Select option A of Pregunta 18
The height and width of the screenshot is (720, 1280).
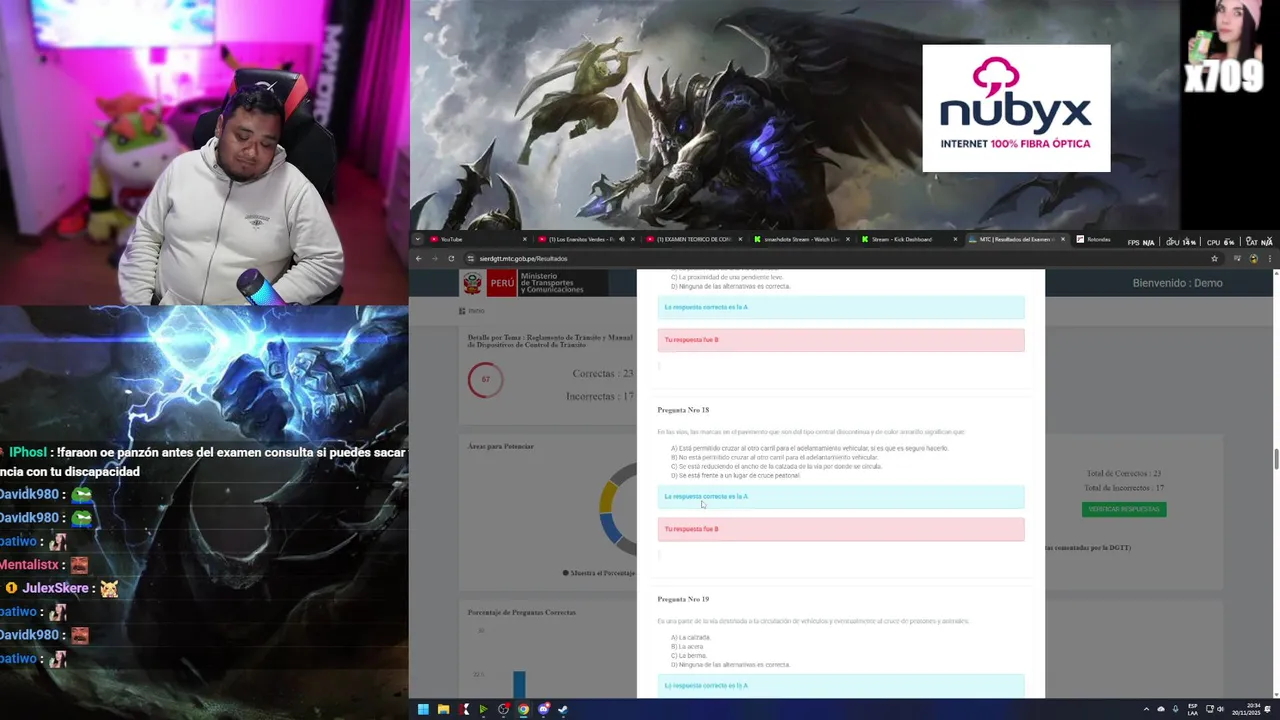[x=809, y=448]
